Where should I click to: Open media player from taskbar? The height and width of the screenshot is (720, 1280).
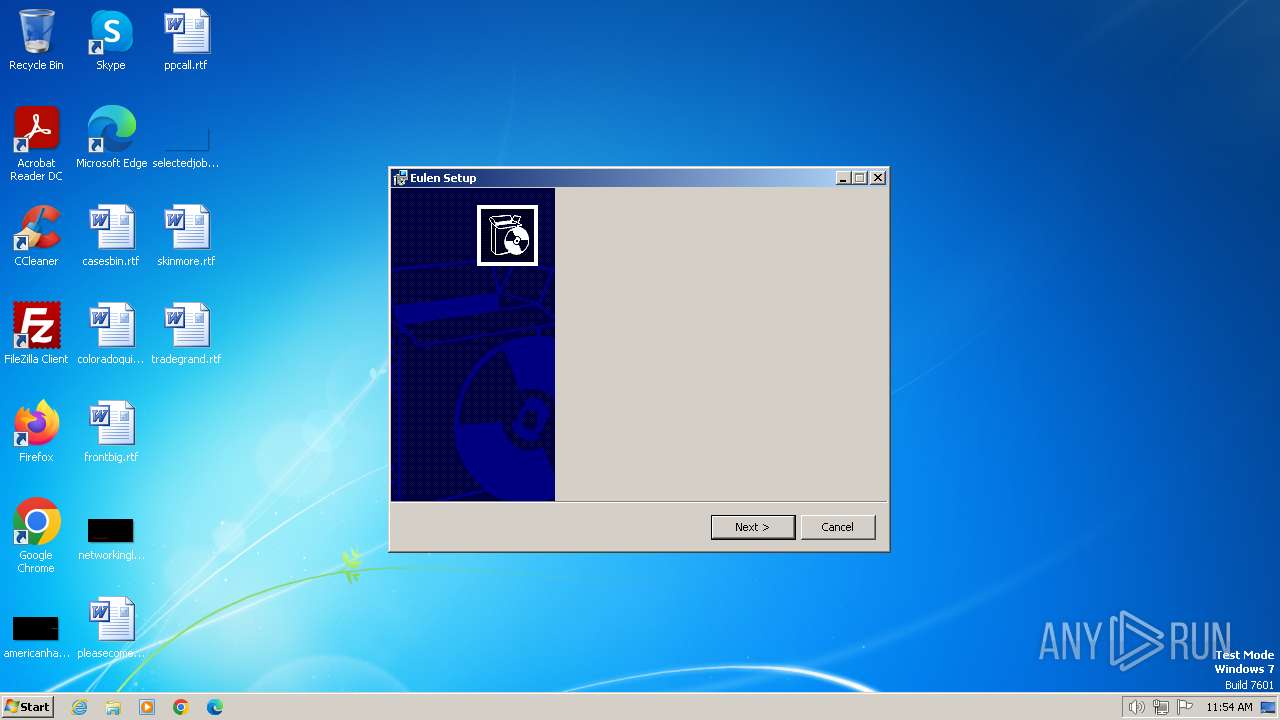(147, 707)
